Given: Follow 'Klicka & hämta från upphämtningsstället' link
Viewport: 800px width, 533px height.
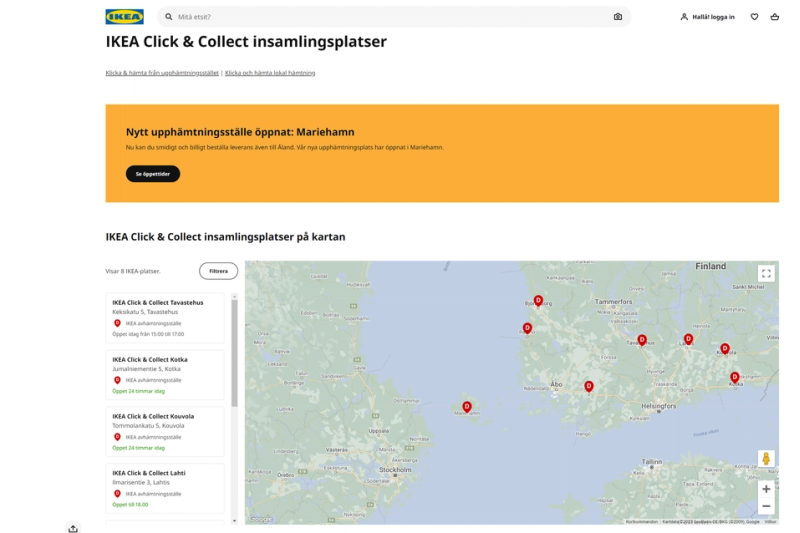Looking at the screenshot, I should (x=162, y=73).
